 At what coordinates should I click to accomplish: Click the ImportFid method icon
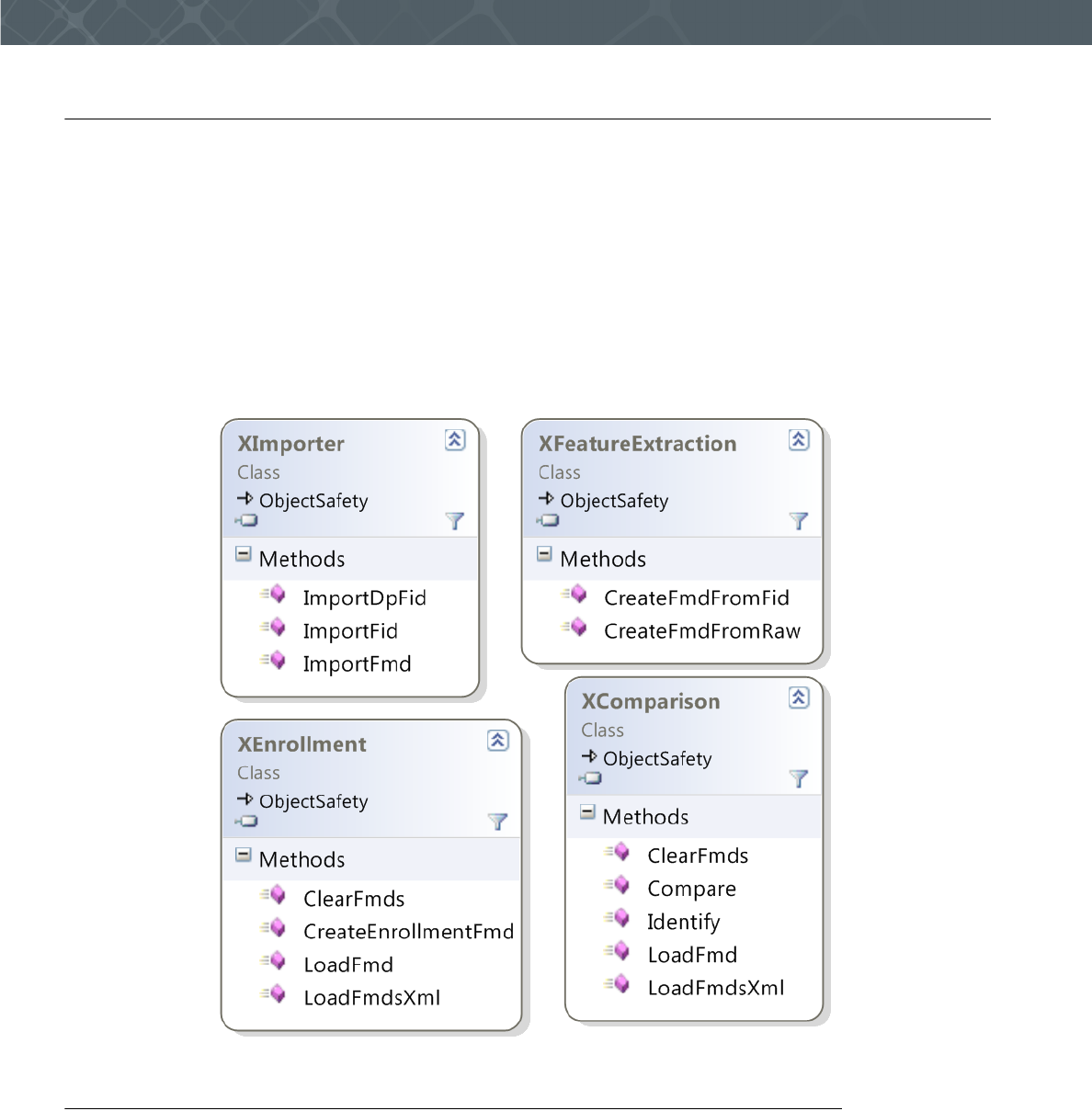click(273, 628)
